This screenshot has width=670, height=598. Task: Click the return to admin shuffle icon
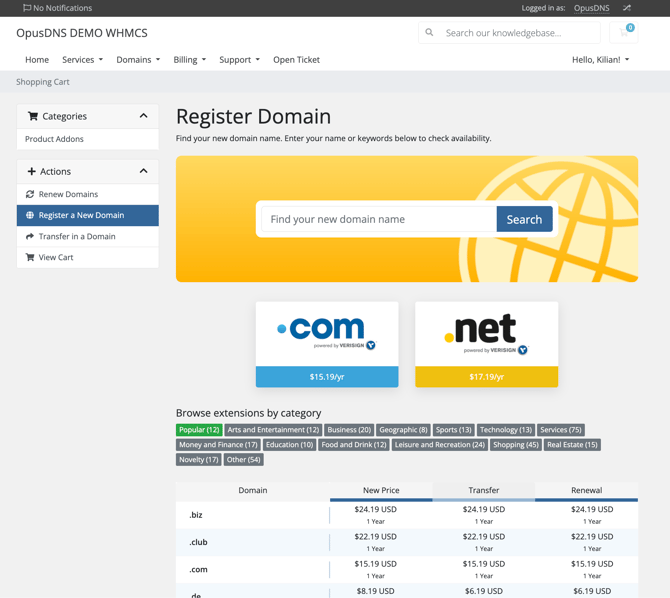[626, 8]
